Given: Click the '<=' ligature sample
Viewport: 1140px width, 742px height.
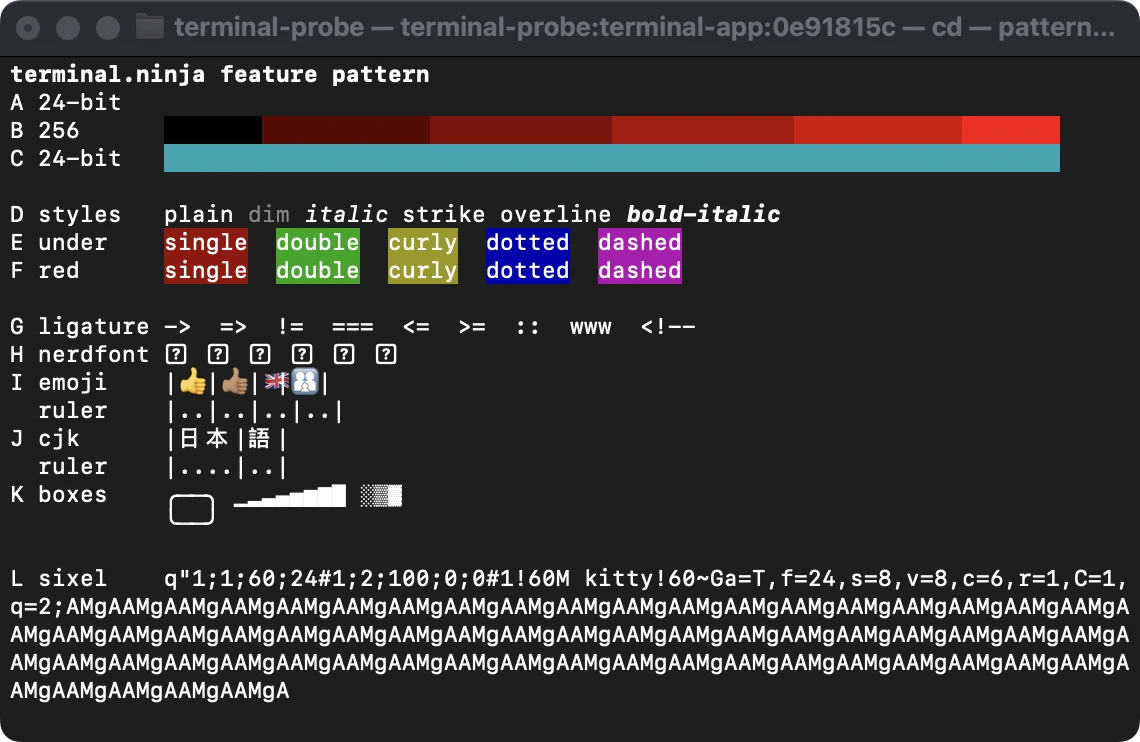Looking at the screenshot, I should coord(416,326).
